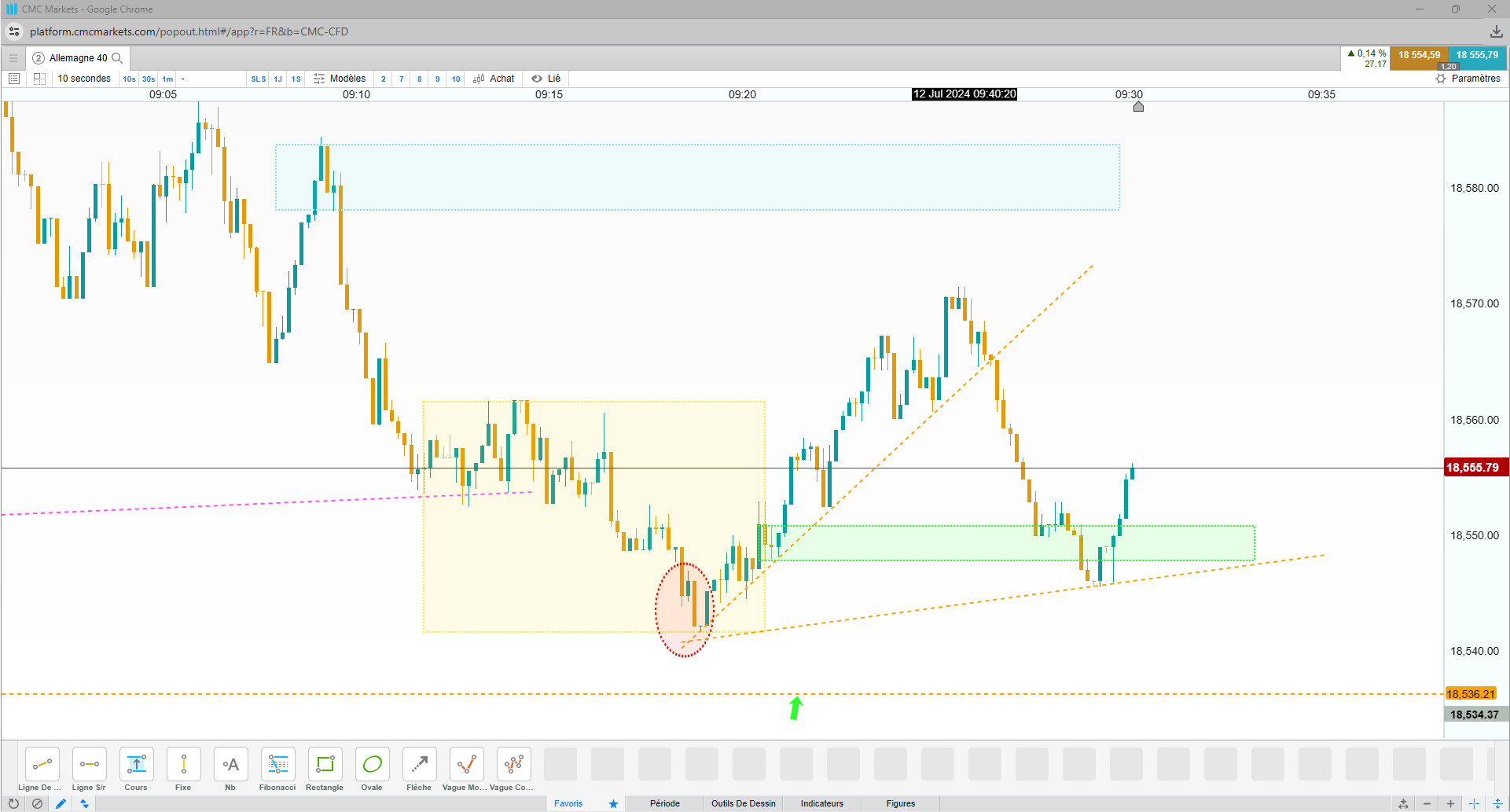Select the Fixe vertical line tool
Image resolution: width=1510 pixels, height=812 pixels.
pos(183,770)
